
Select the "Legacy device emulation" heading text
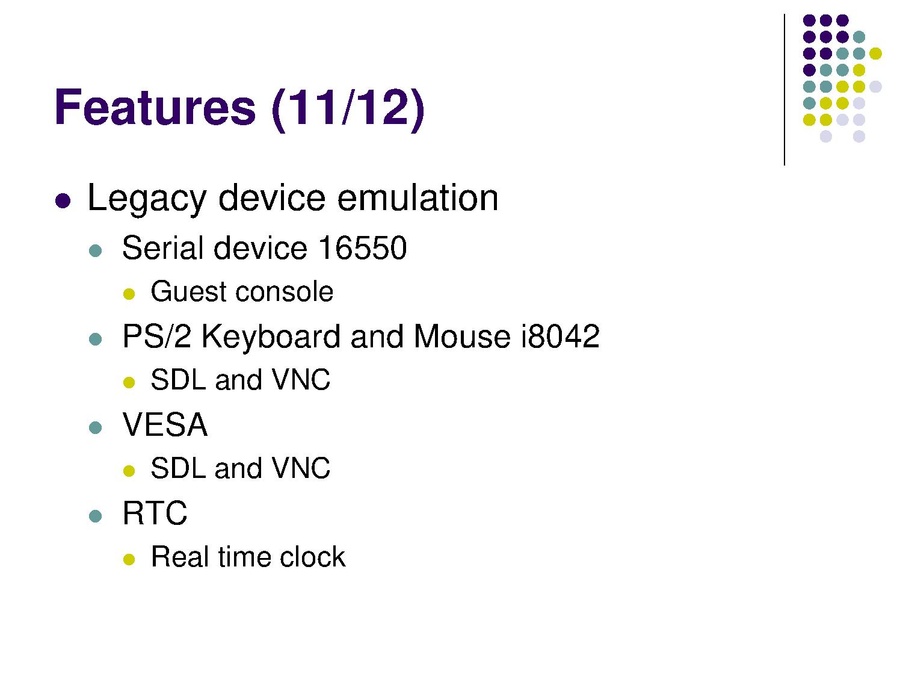[293, 198]
